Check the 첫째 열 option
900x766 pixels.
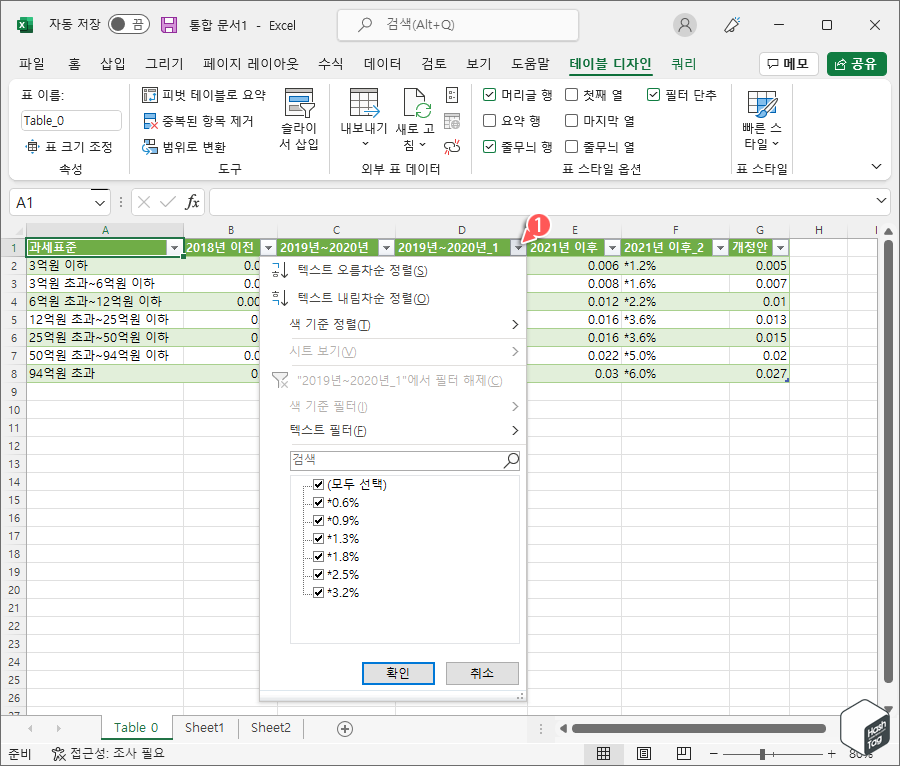pyautogui.click(x=571, y=96)
